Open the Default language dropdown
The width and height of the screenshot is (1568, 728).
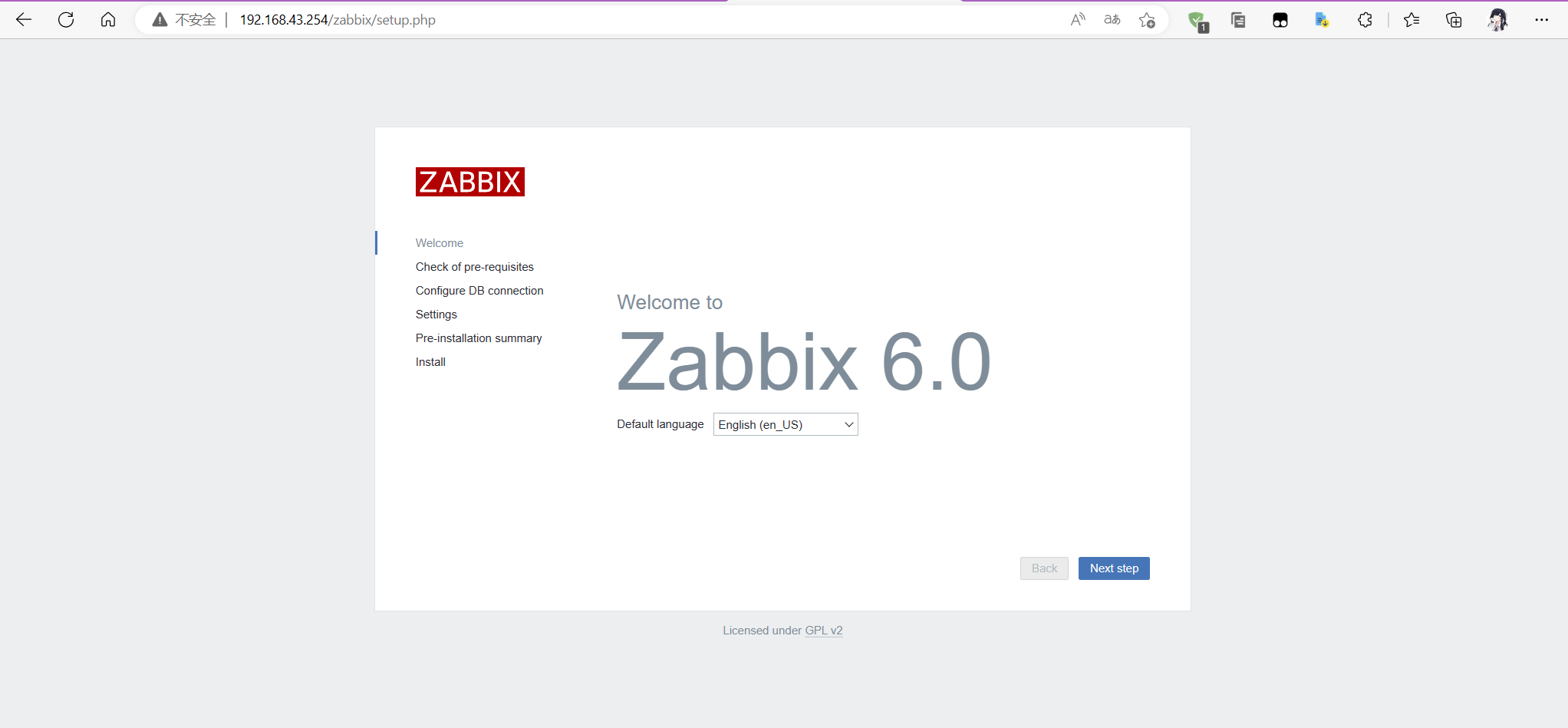[x=785, y=424]
